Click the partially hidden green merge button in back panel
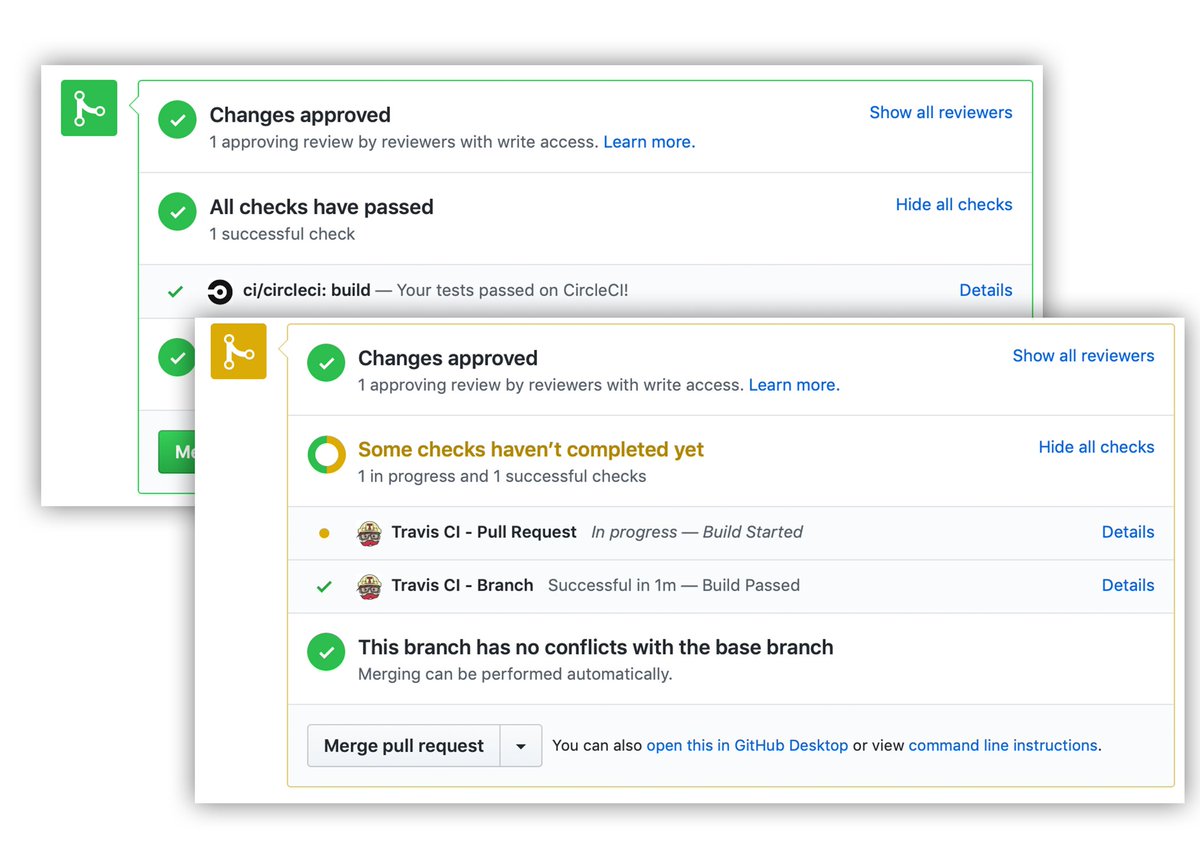This screenshot has width=1200, height=857. pyautogui.click(x=177, y=452)
